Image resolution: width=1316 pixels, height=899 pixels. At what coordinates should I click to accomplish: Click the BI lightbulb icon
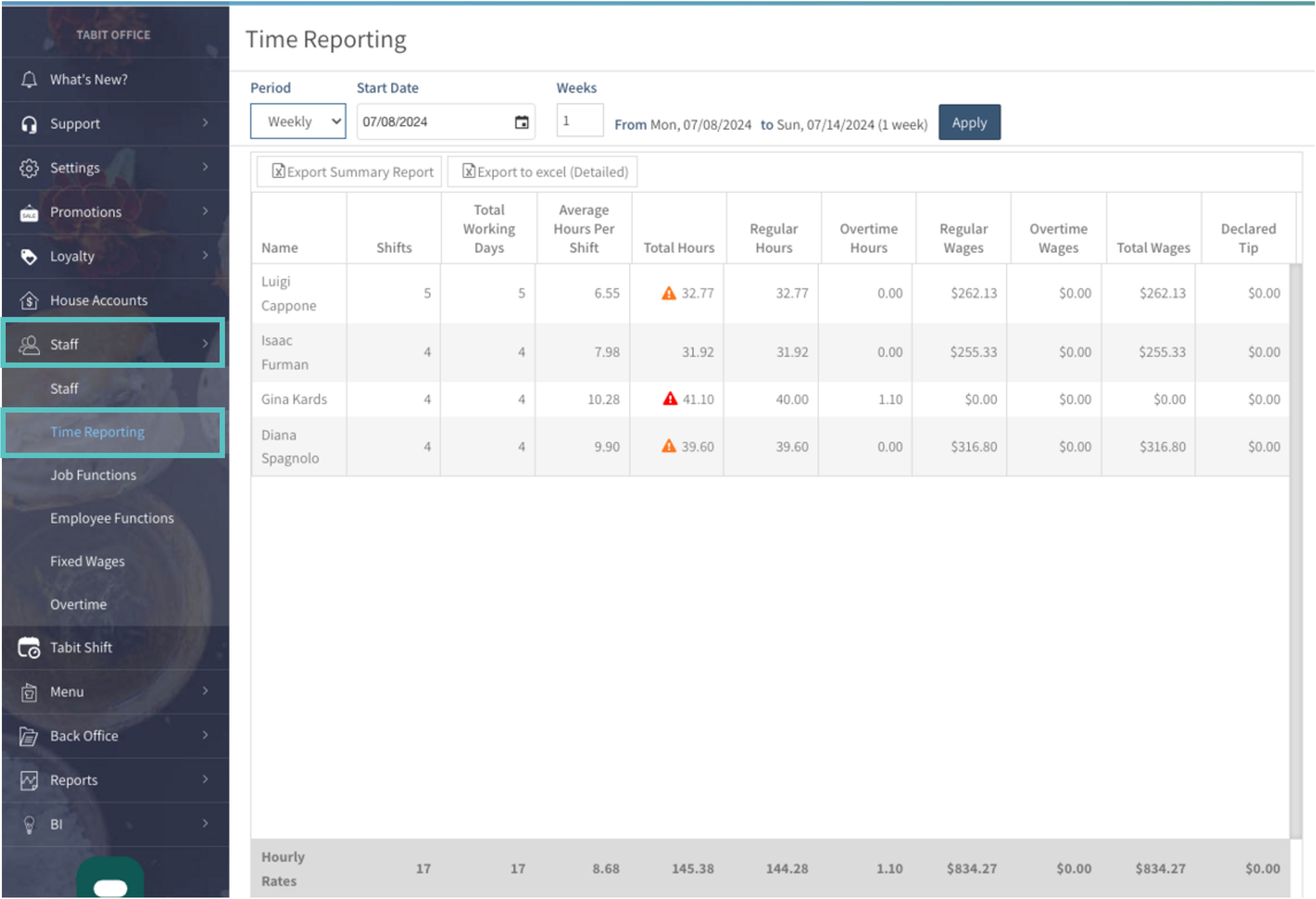[29, 825]
